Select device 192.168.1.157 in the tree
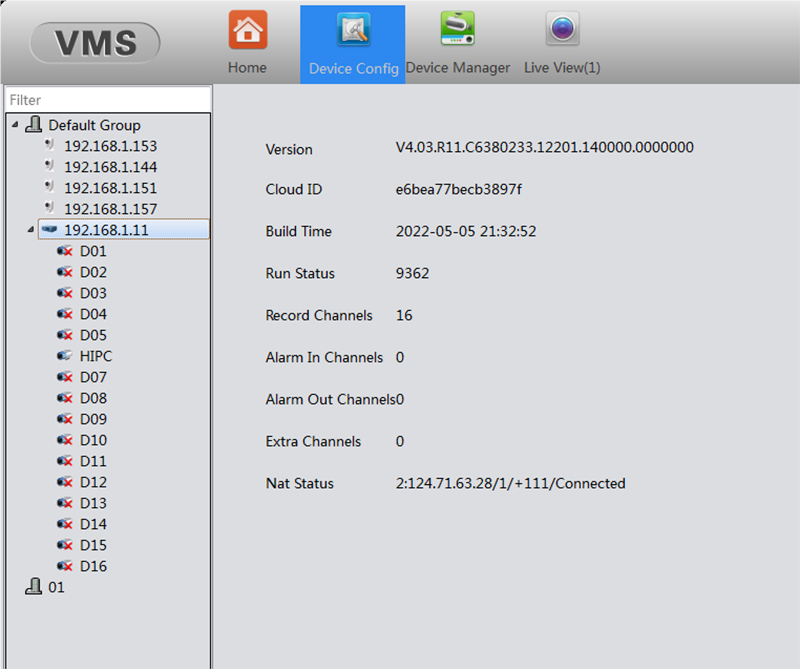Viewport: 800px width, 669px height. 110,209
